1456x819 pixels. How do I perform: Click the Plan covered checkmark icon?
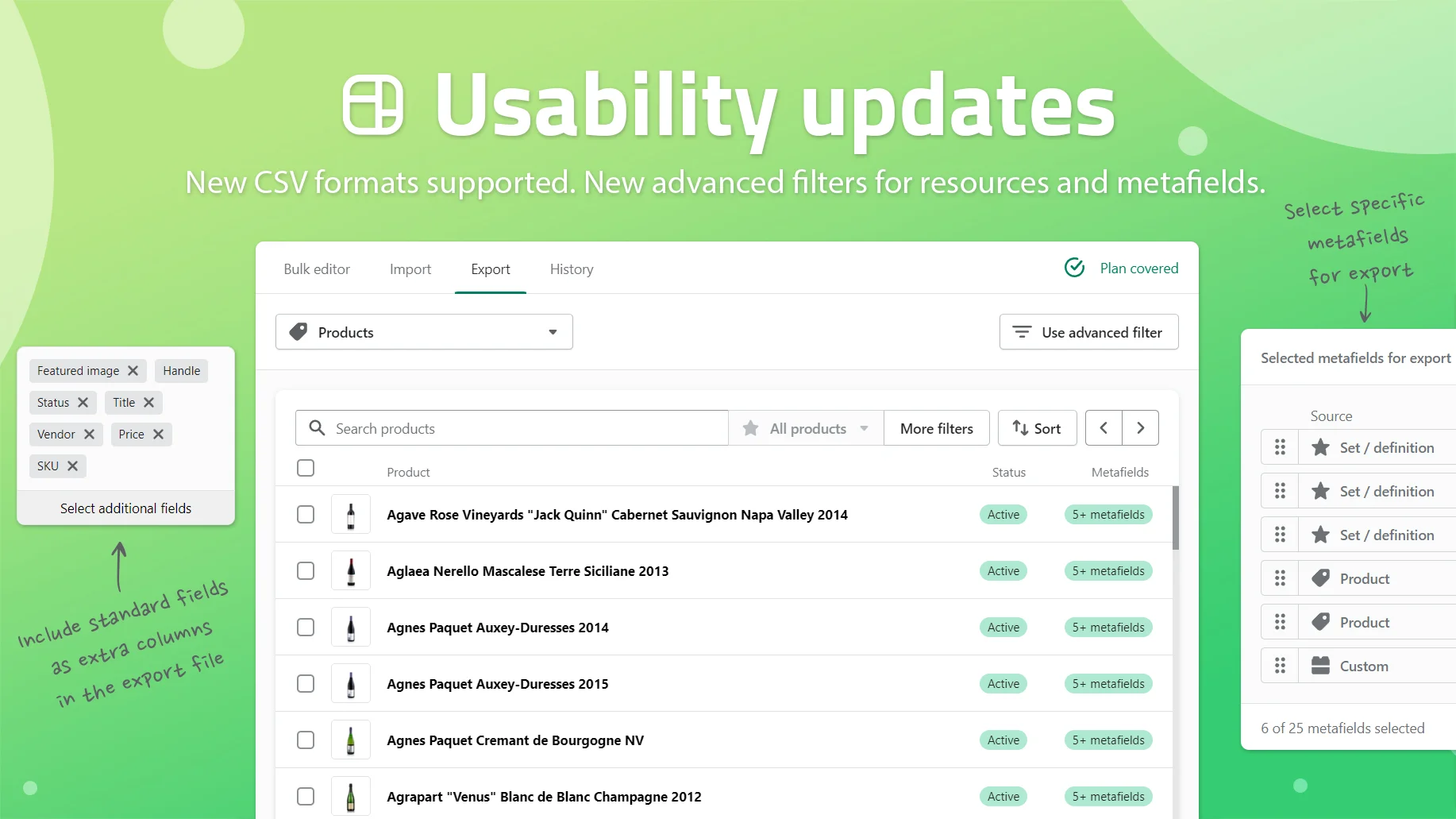click(1074, 268)
